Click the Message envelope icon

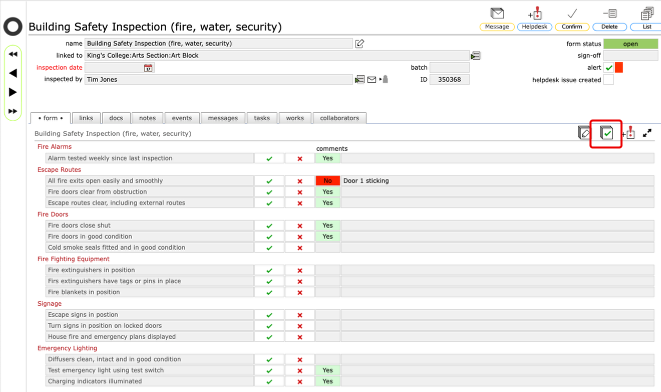coord(497,13)
